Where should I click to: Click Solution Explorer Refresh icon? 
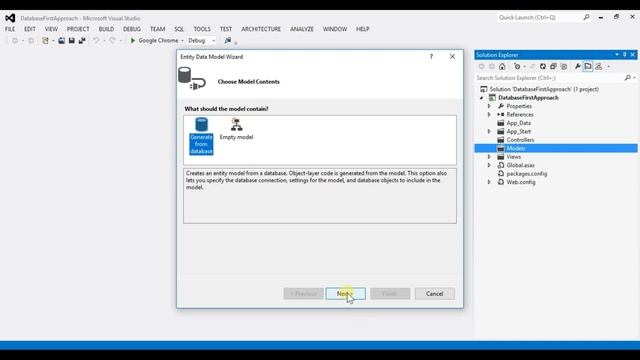coord(543,67)
